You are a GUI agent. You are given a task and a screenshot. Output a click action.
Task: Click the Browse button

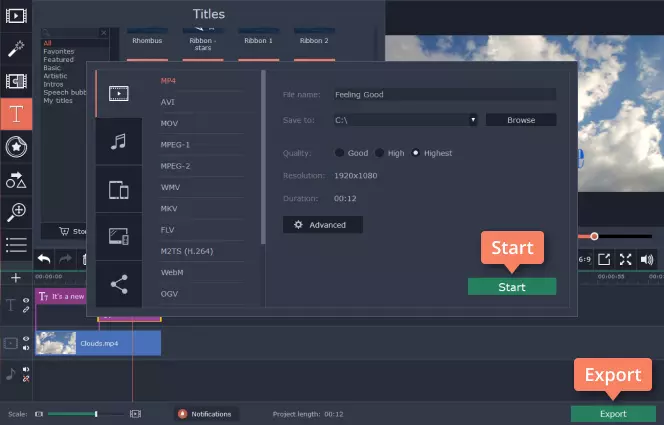pyautogui.click(x=521, y=120)
